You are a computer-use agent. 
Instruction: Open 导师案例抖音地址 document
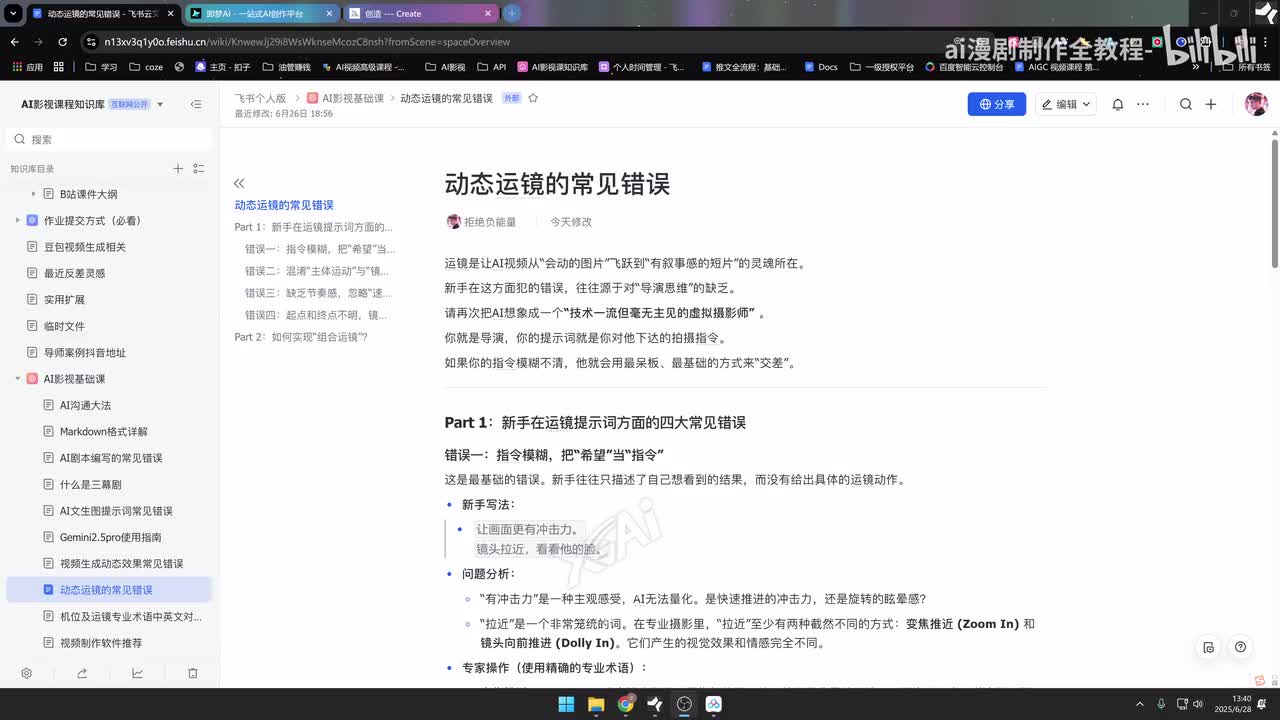pyautogui.click(x=84, y=353)
